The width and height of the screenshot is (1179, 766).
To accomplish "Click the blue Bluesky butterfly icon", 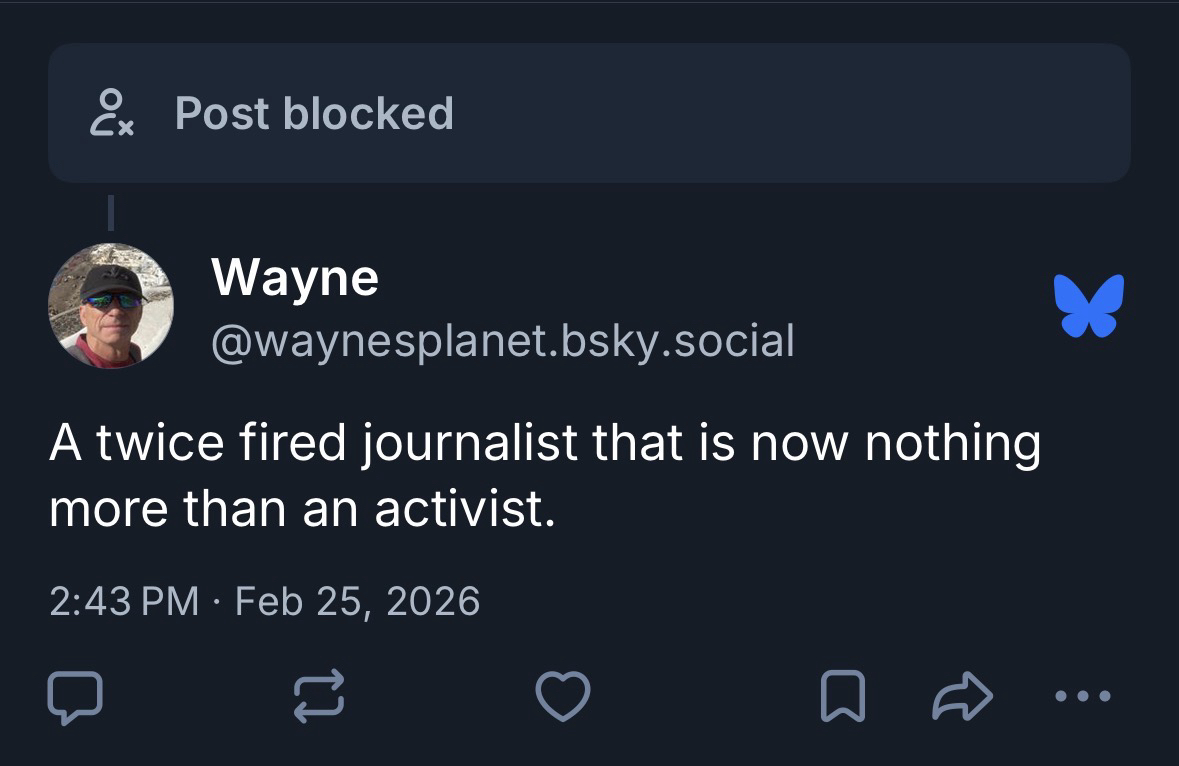I will [x=1088, y=304].
